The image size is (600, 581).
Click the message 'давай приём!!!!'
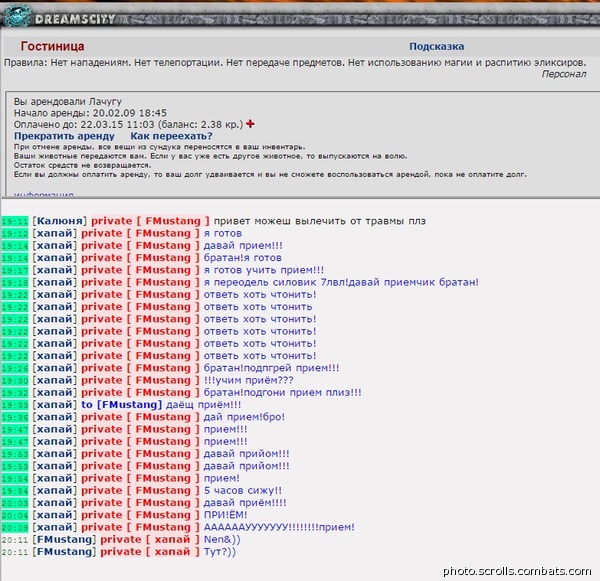[245, 503]
